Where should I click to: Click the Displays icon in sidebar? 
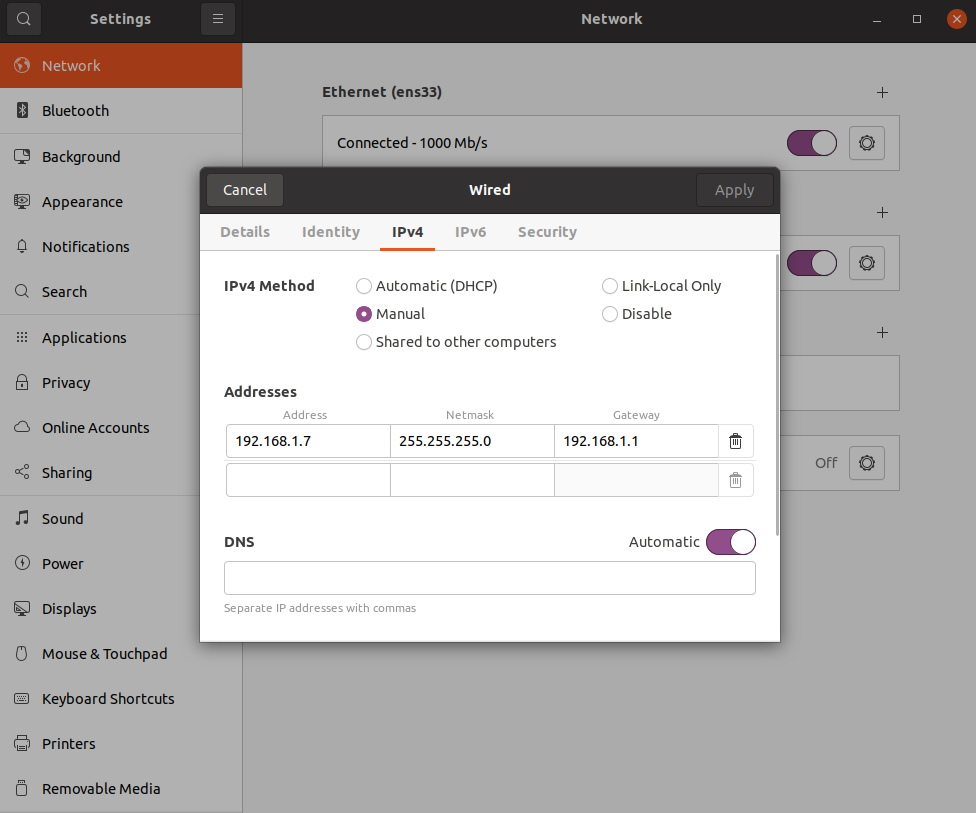[22, 608]
